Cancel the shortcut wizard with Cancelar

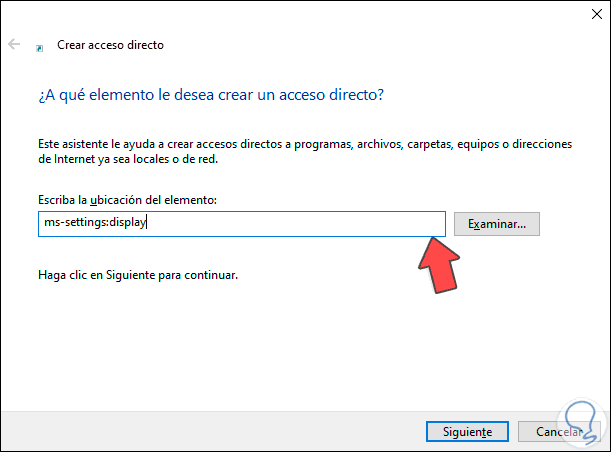pyautogui.click(x=556, y=432)
